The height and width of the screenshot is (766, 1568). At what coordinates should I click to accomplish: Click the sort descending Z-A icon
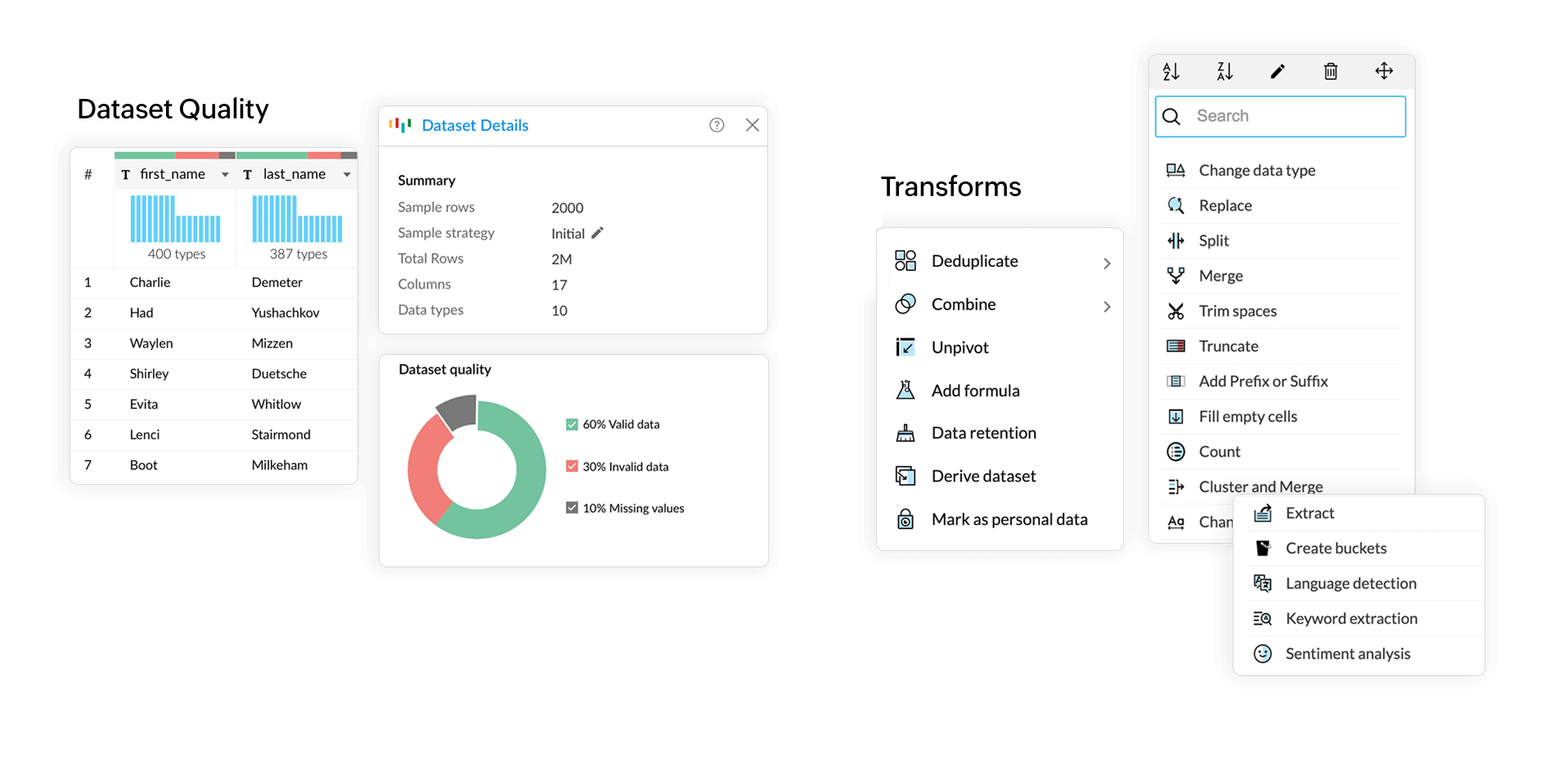point(1224,72)
